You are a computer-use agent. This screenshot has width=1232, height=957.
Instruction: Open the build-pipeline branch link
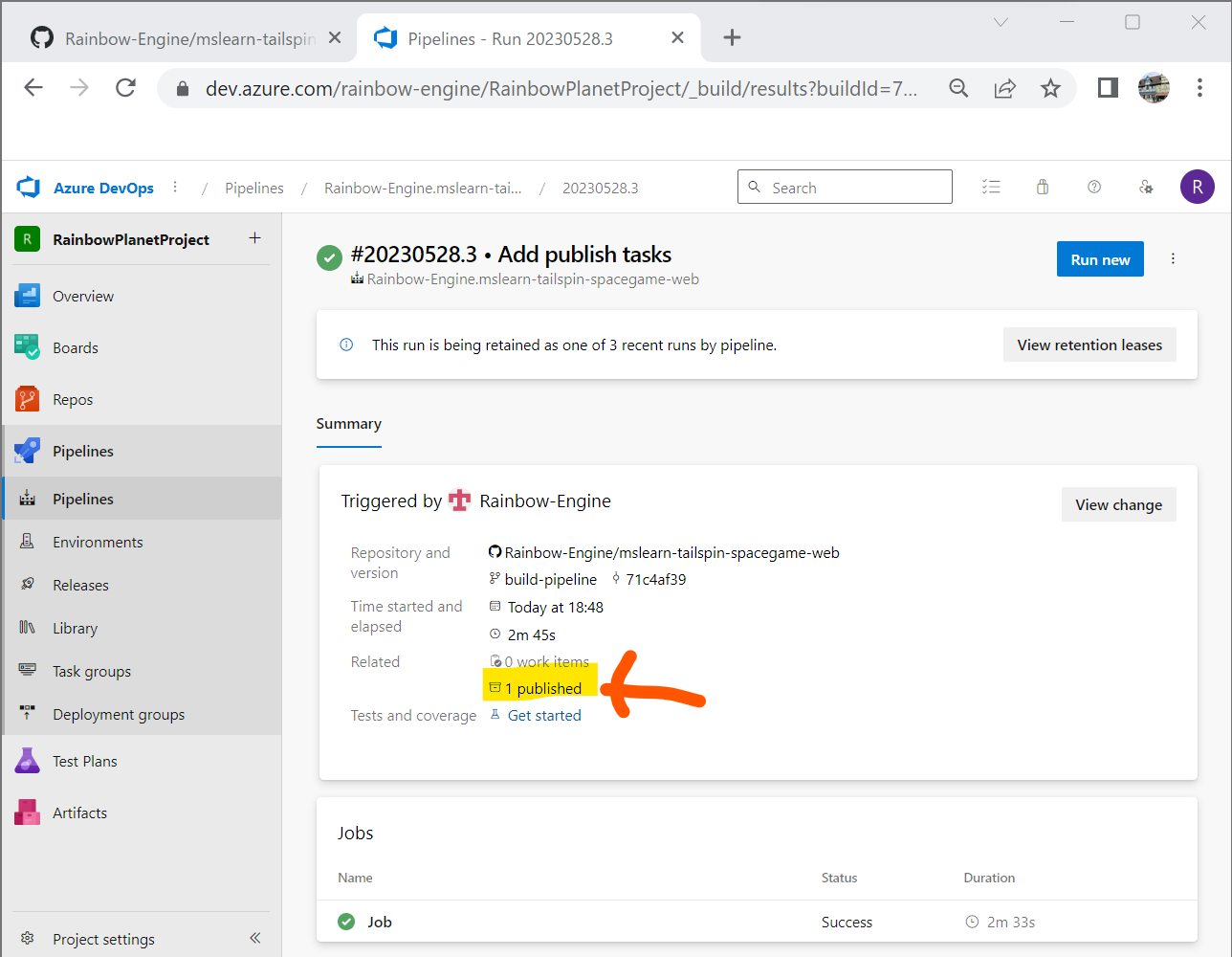(x=551, y=579)
